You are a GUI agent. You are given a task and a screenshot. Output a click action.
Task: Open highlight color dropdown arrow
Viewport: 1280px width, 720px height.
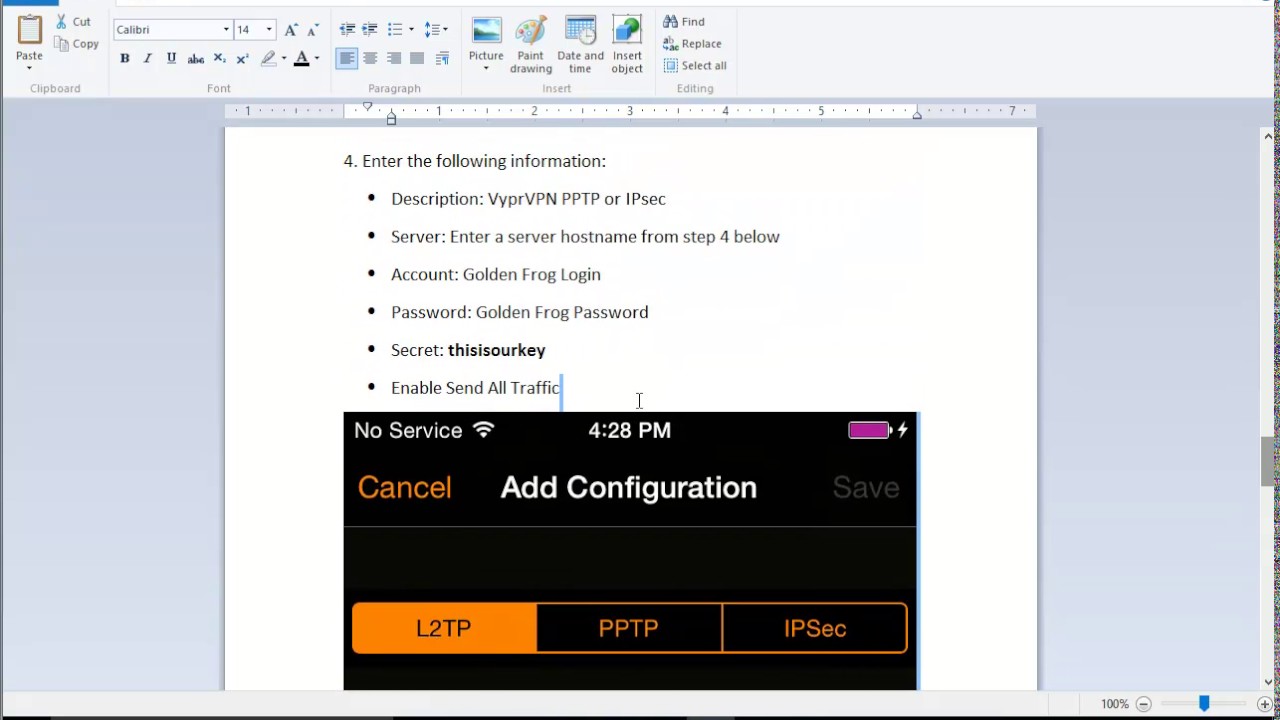coord(284,59)
